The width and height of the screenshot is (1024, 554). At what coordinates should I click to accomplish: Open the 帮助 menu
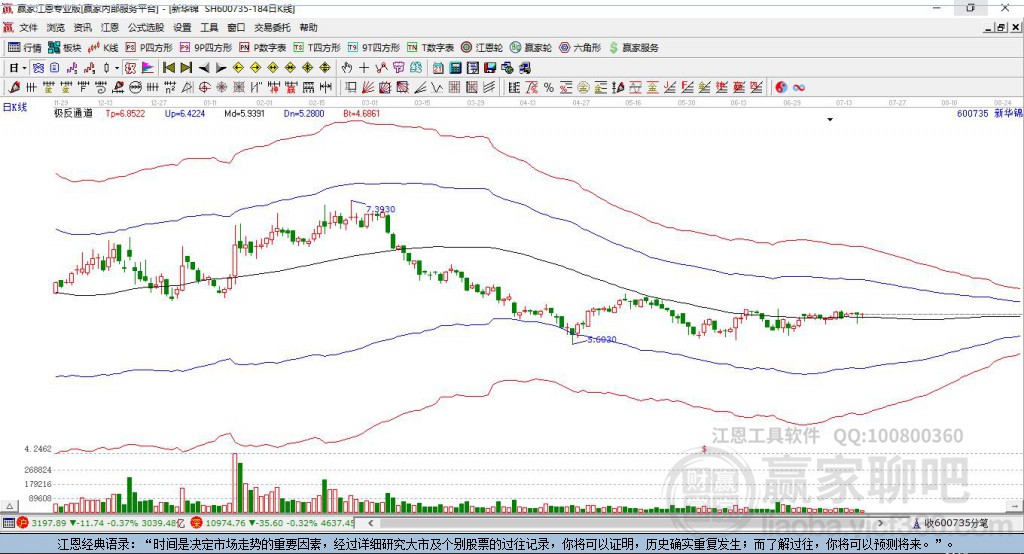click(308, 27)
